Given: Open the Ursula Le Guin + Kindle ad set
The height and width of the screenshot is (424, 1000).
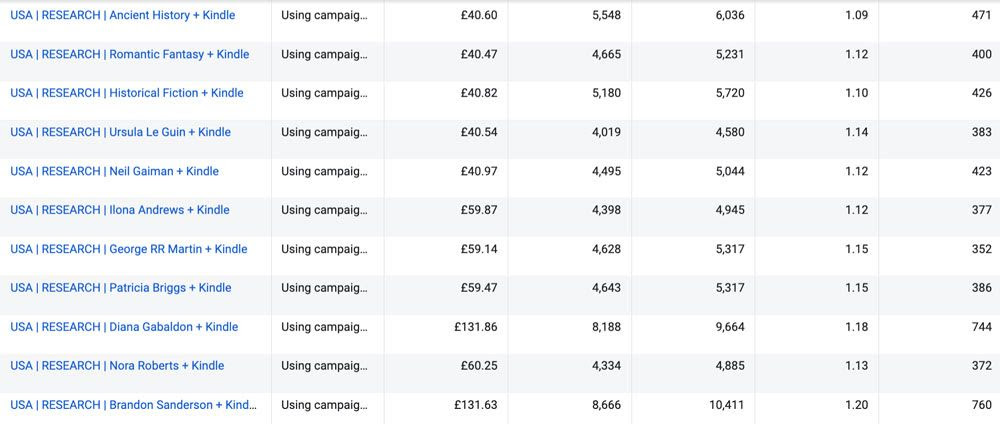Looking at the screenshot, I should coord(120,132).
